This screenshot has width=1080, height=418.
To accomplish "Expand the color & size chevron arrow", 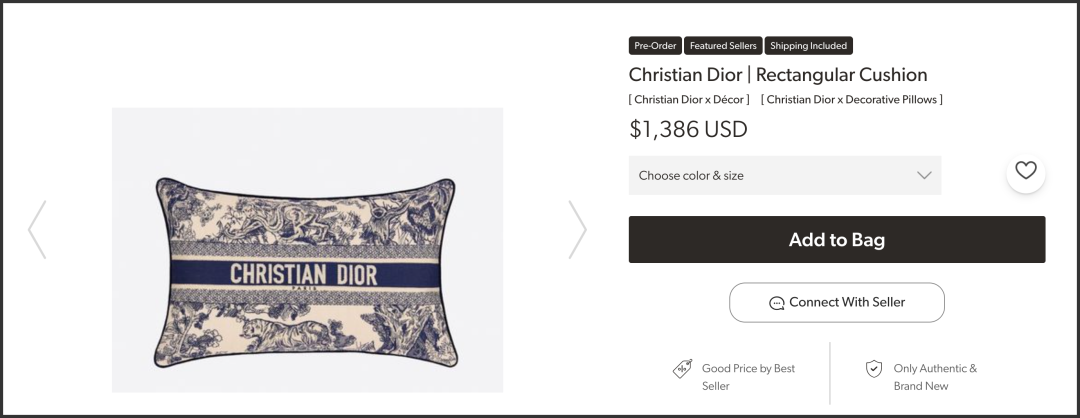I will tap(924, 175).
